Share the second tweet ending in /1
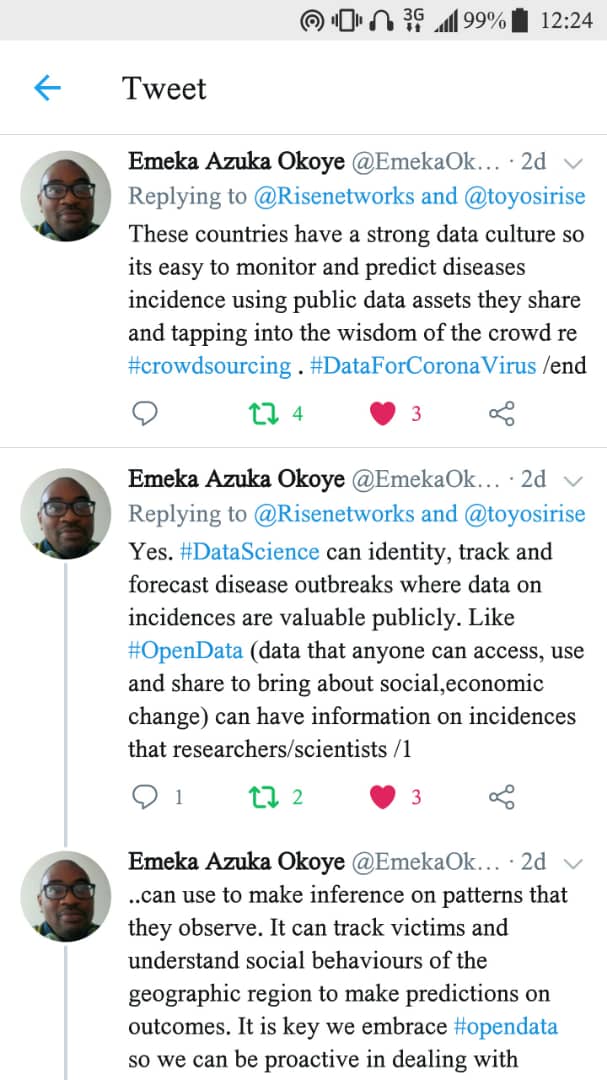 click(x=501, y=797)
